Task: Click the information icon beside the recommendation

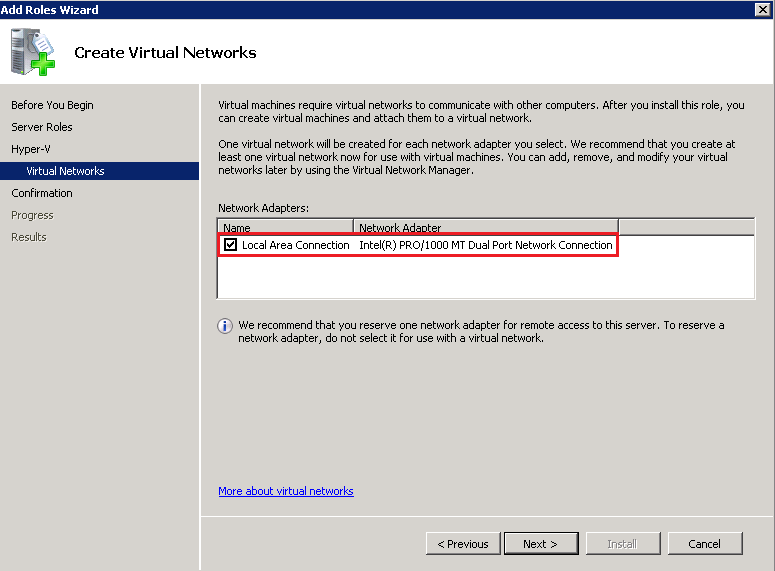Action: pos(225,326)
